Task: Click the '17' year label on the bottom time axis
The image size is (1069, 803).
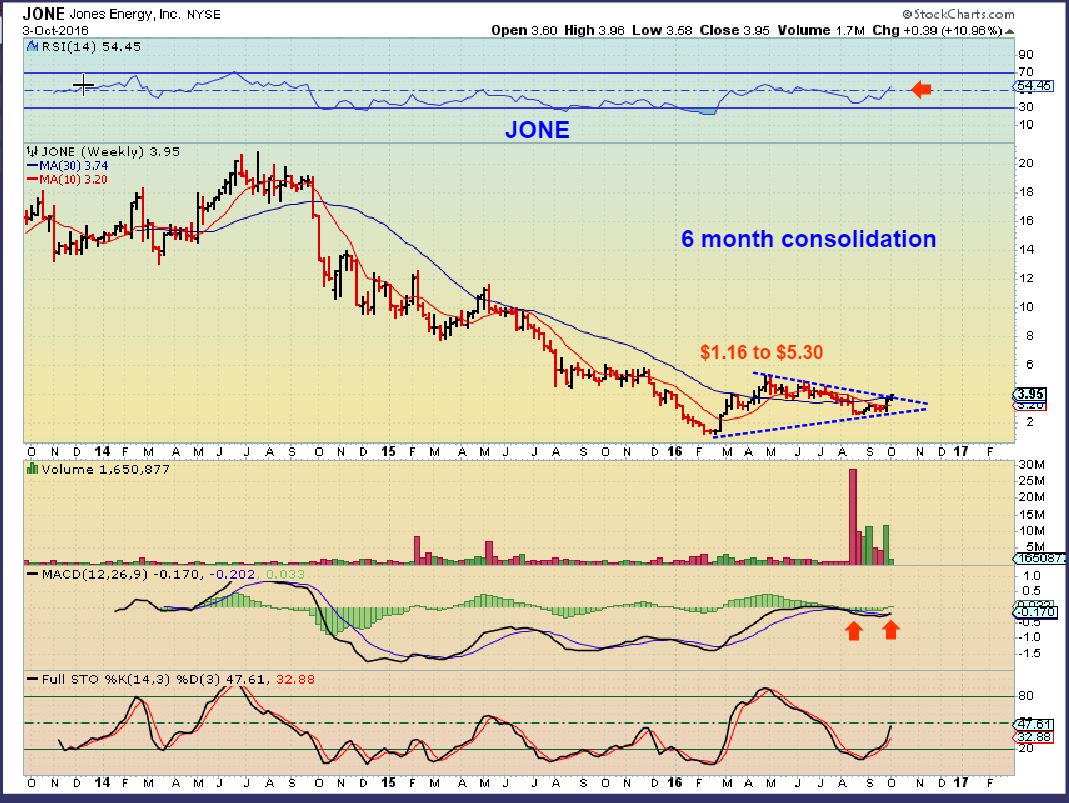Action: point(961,782)
